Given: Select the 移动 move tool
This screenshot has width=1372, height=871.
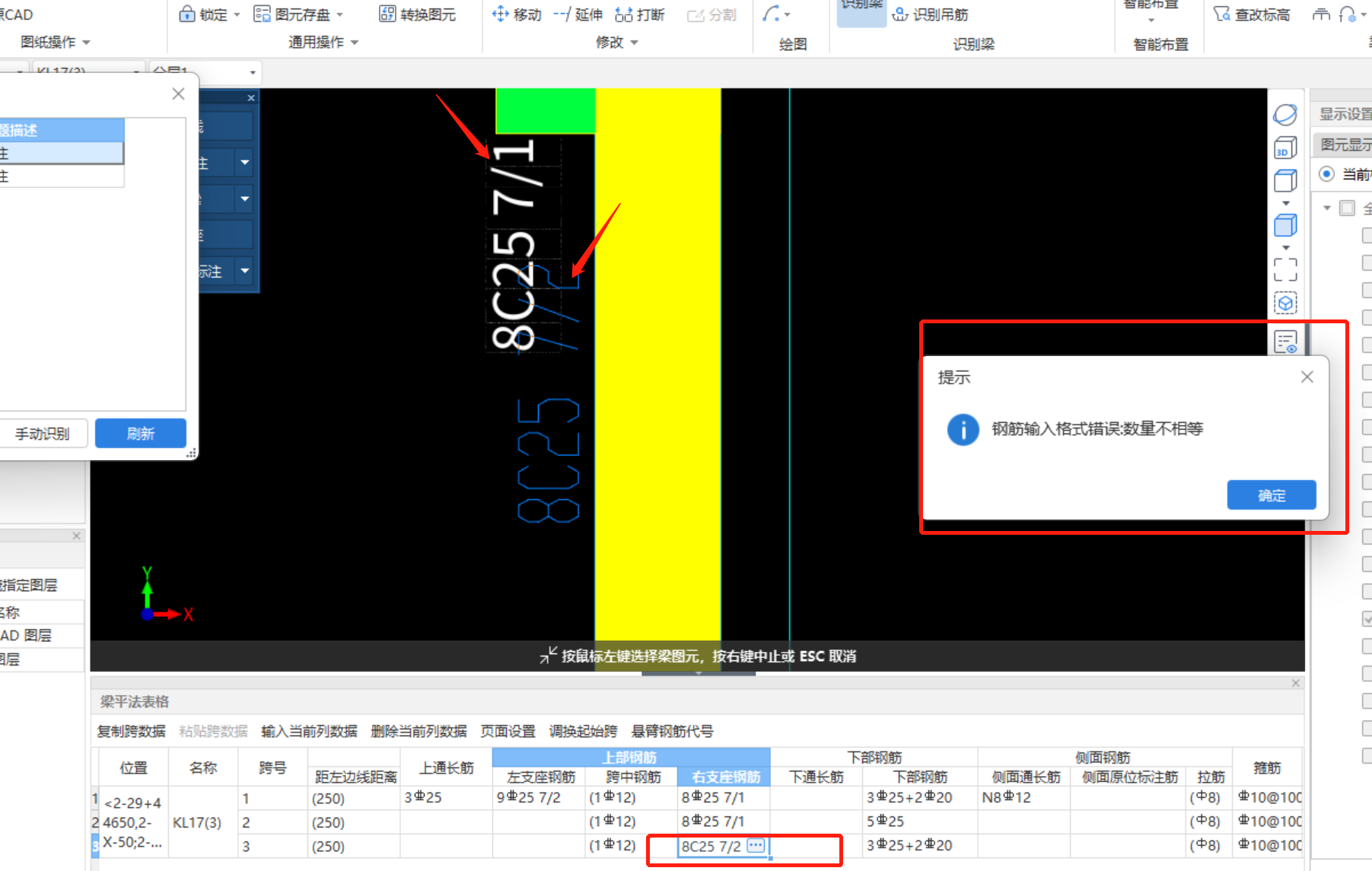Looking at the screenshot, I should pos(517,14).
